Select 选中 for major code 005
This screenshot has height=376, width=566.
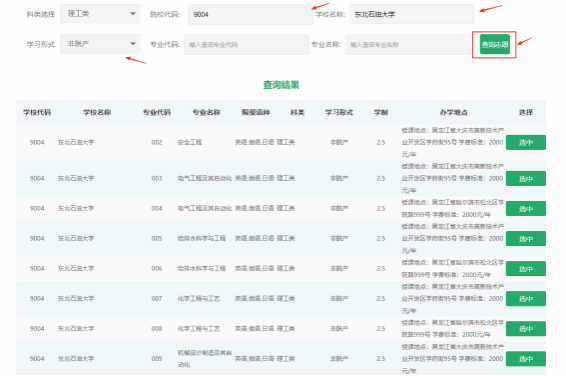coord(526,239)
